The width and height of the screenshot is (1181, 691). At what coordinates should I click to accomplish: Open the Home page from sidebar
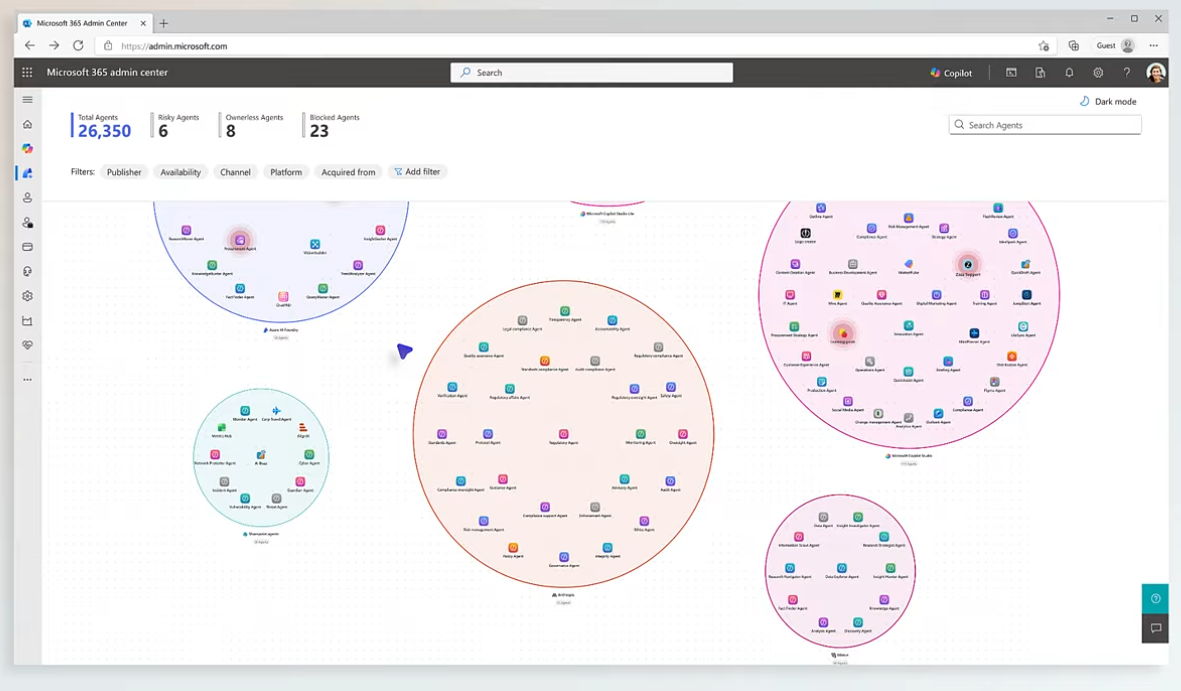coord(27,124)
